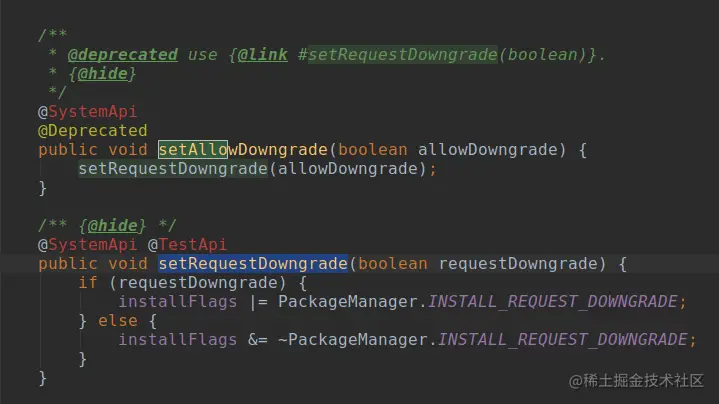Screen dimensions: 719x404
Task: Click boolean keyword in setRequestDowngrade signature
Action: [x=393, y=264]
